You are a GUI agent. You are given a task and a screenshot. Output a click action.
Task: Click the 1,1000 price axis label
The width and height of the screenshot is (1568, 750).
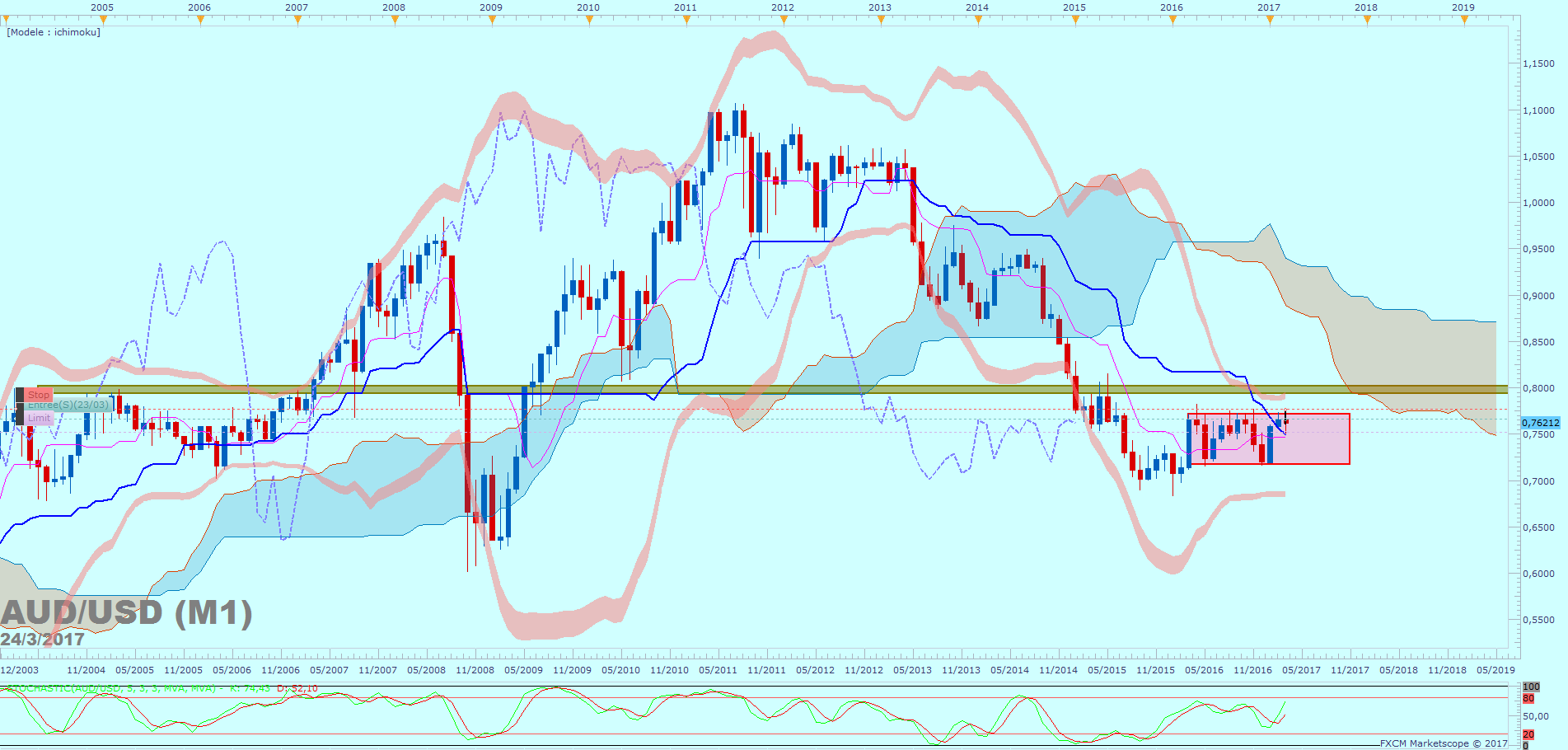click(1539, 110)
